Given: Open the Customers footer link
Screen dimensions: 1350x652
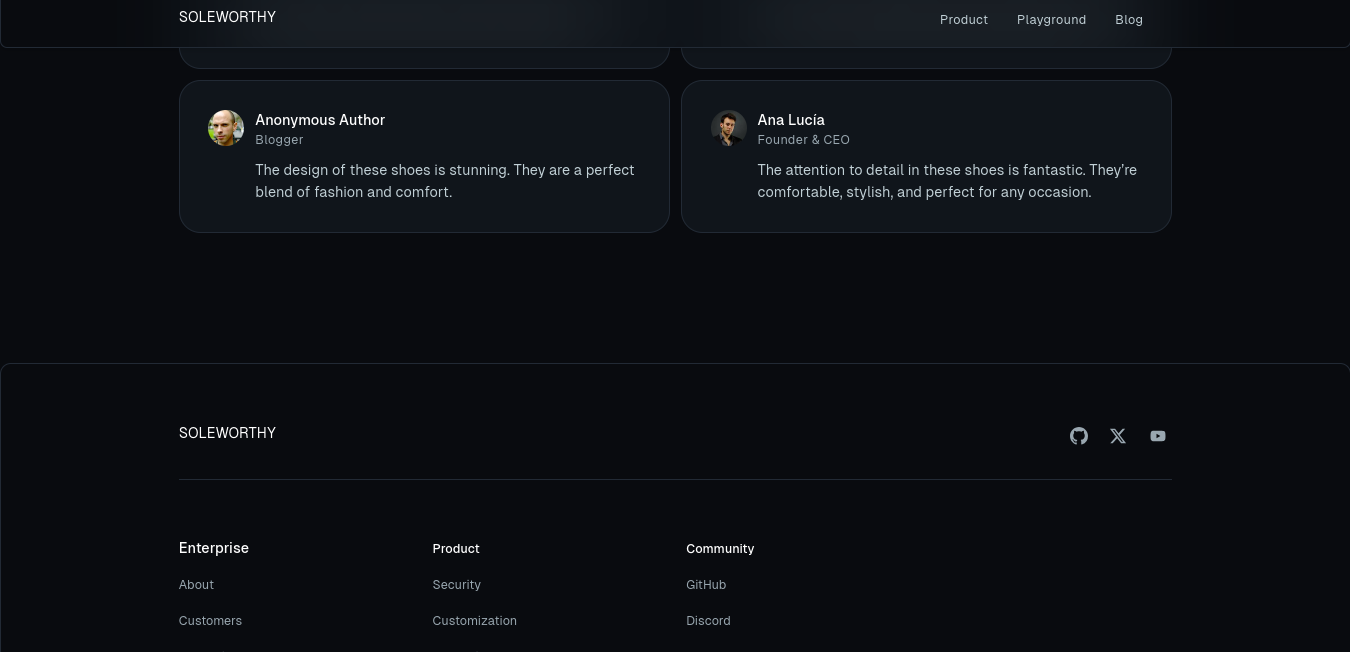Looking at the screenshot, I should coord(210,621).
